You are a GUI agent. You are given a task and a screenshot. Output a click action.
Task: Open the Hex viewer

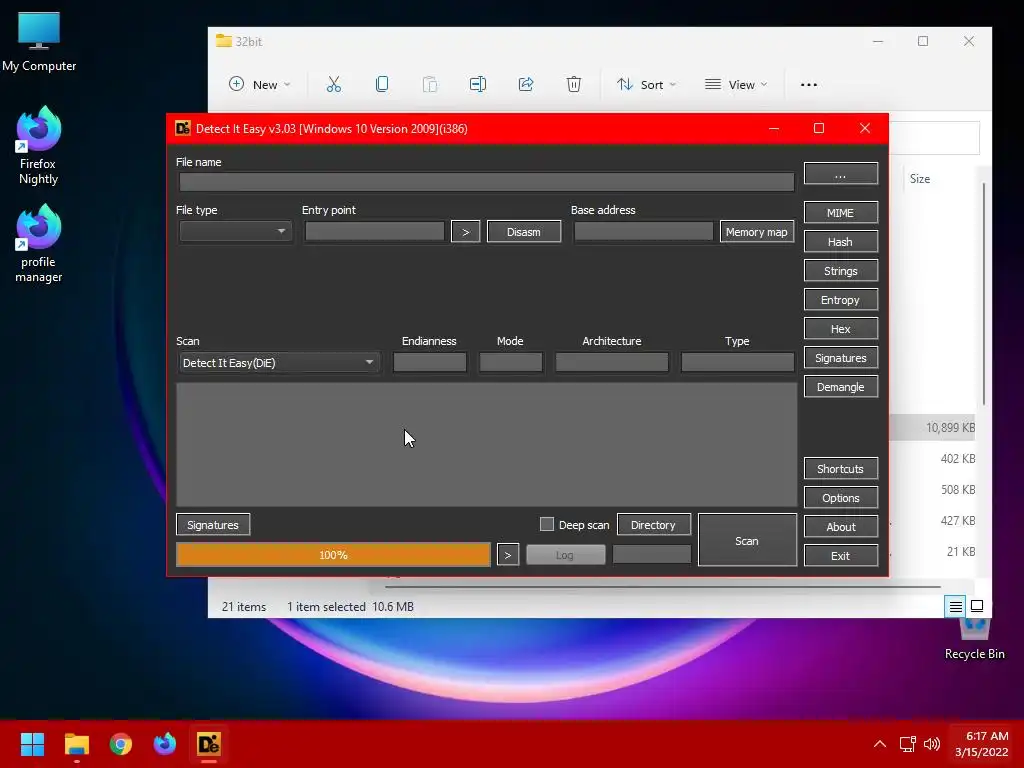click(840, 329)
